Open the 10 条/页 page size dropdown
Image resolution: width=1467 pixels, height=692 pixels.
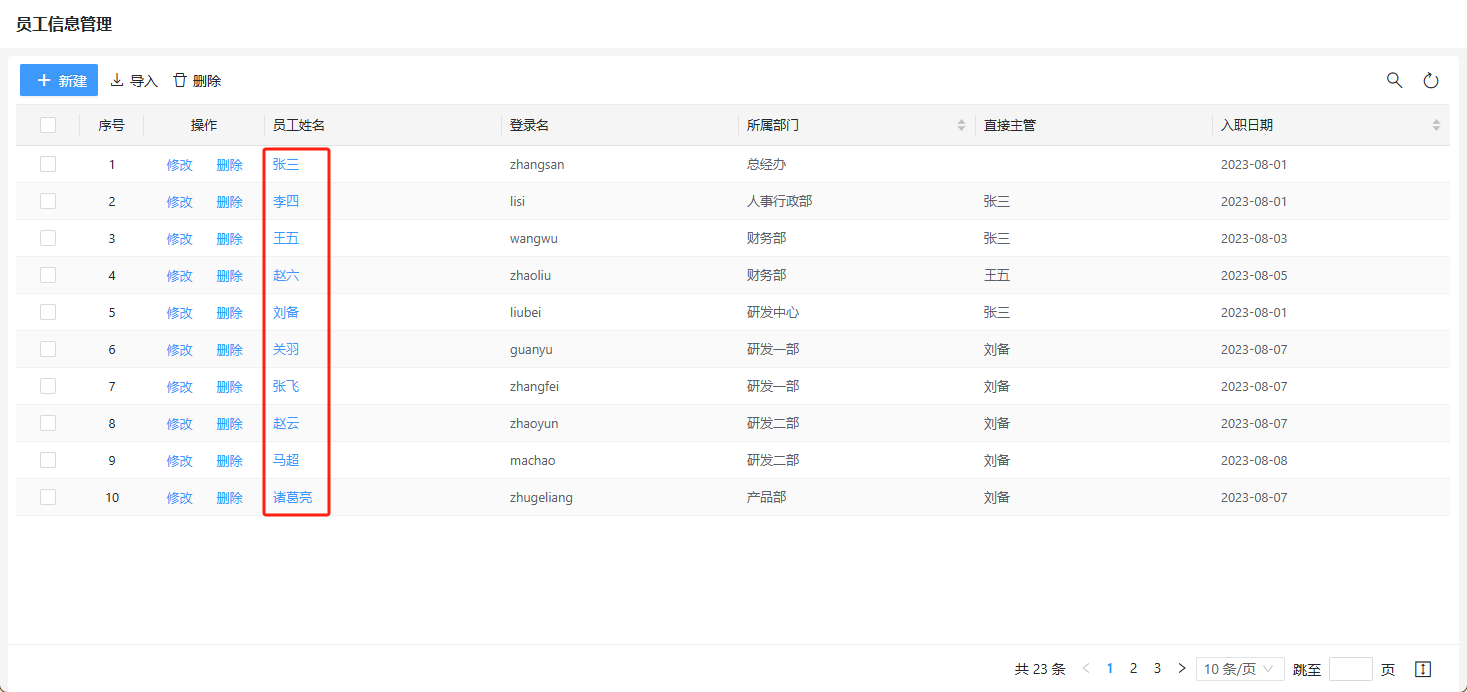pyautogui.click(x=1240, y=669)
